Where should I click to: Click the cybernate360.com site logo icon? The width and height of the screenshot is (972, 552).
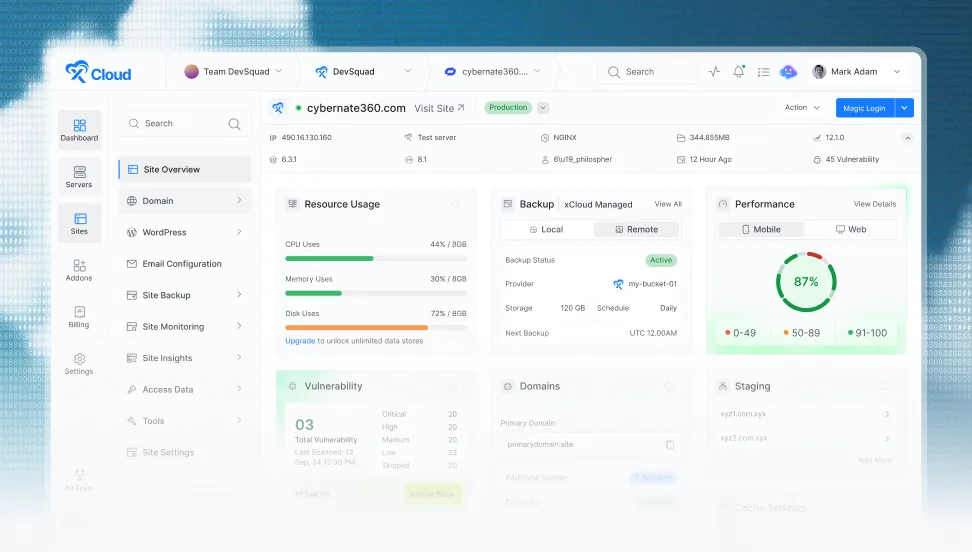click(278, 108)
